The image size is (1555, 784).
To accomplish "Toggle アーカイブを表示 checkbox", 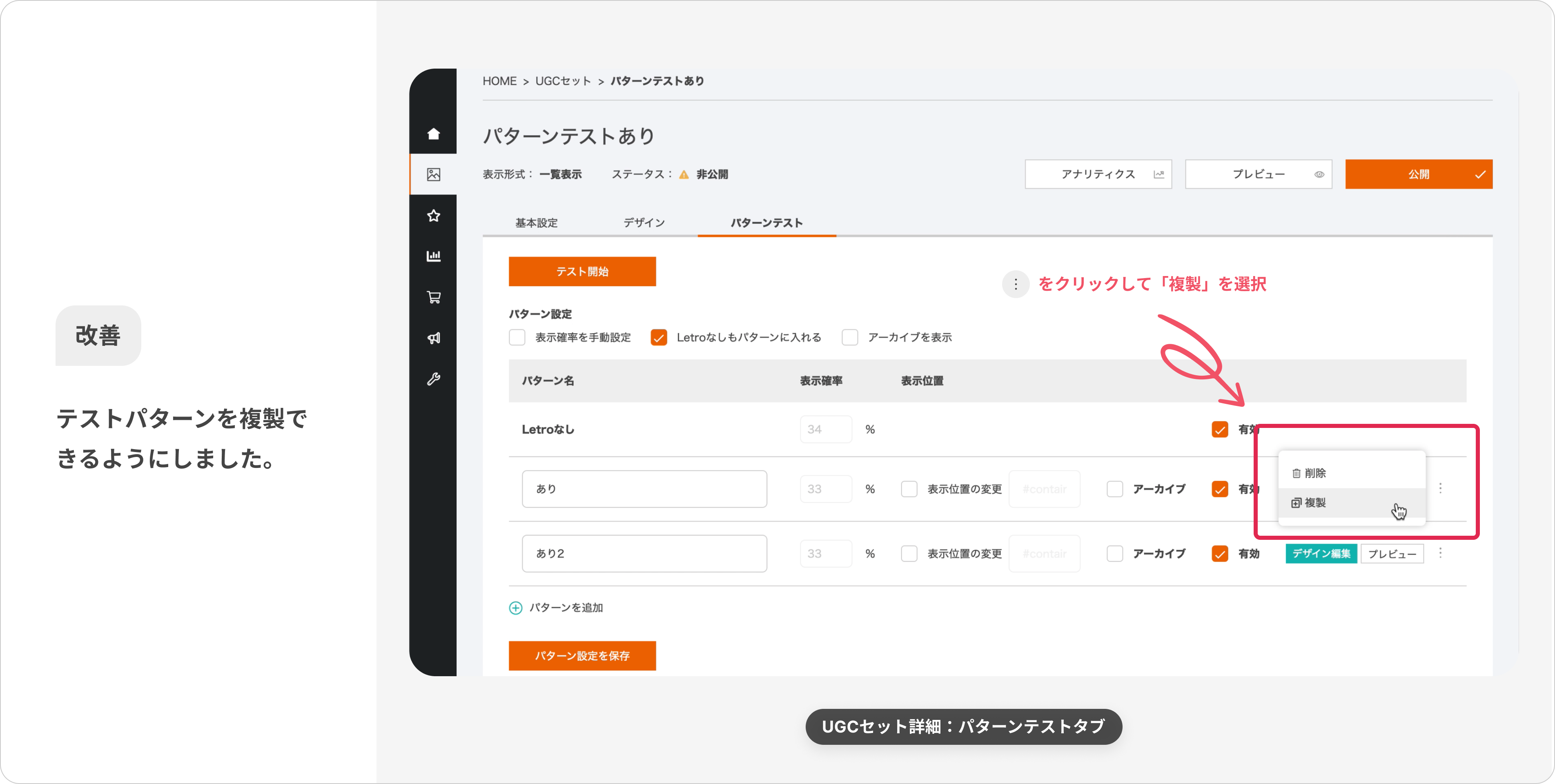I will tap(850, 337).
